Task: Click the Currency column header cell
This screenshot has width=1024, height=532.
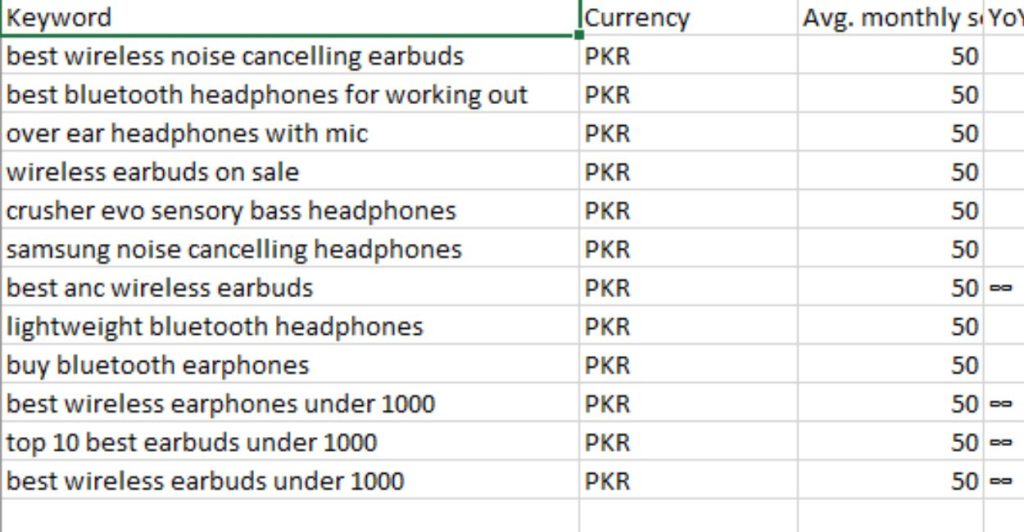Action: [688, 18]
